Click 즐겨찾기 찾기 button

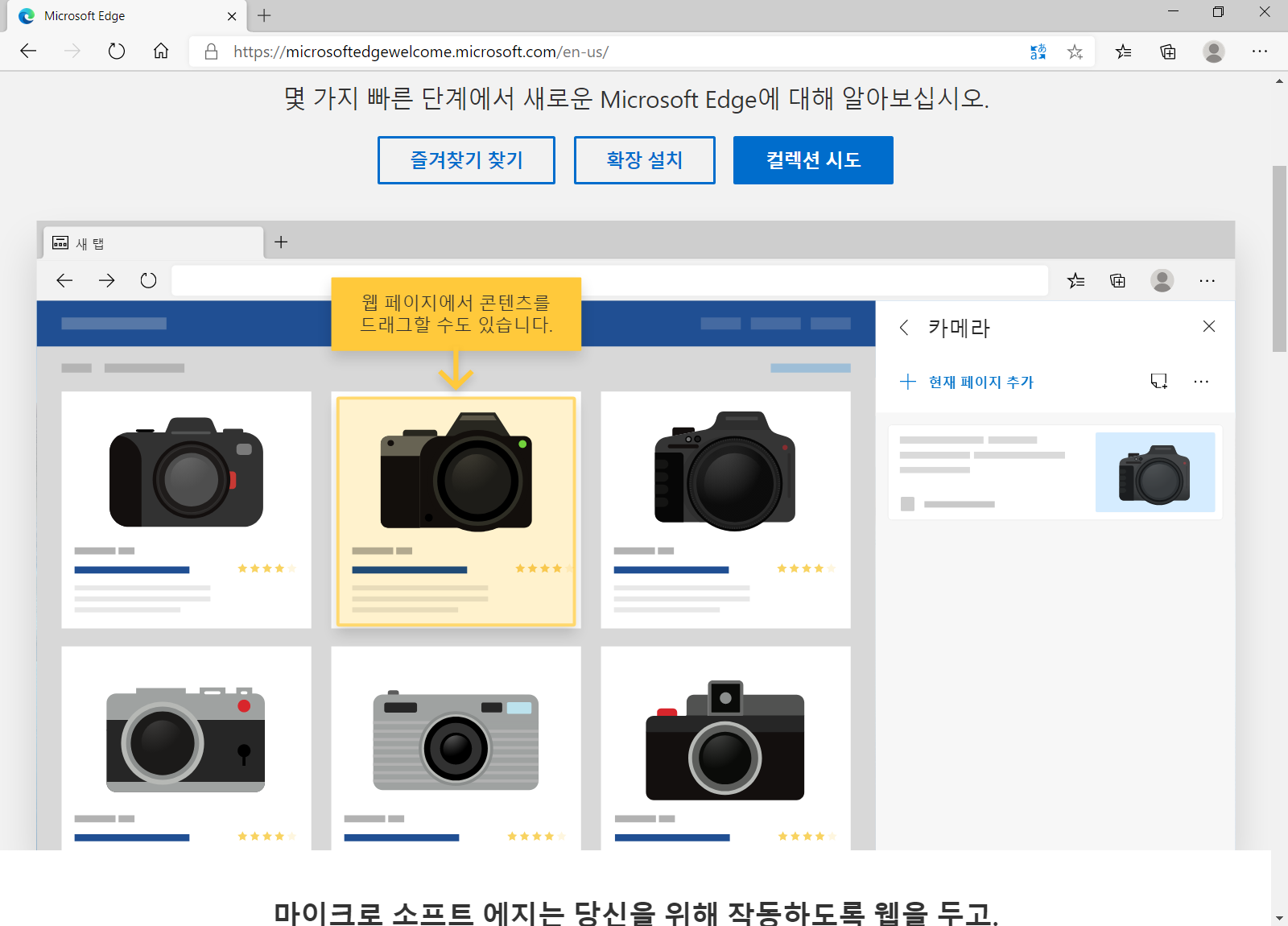click(x=466, y=160)
